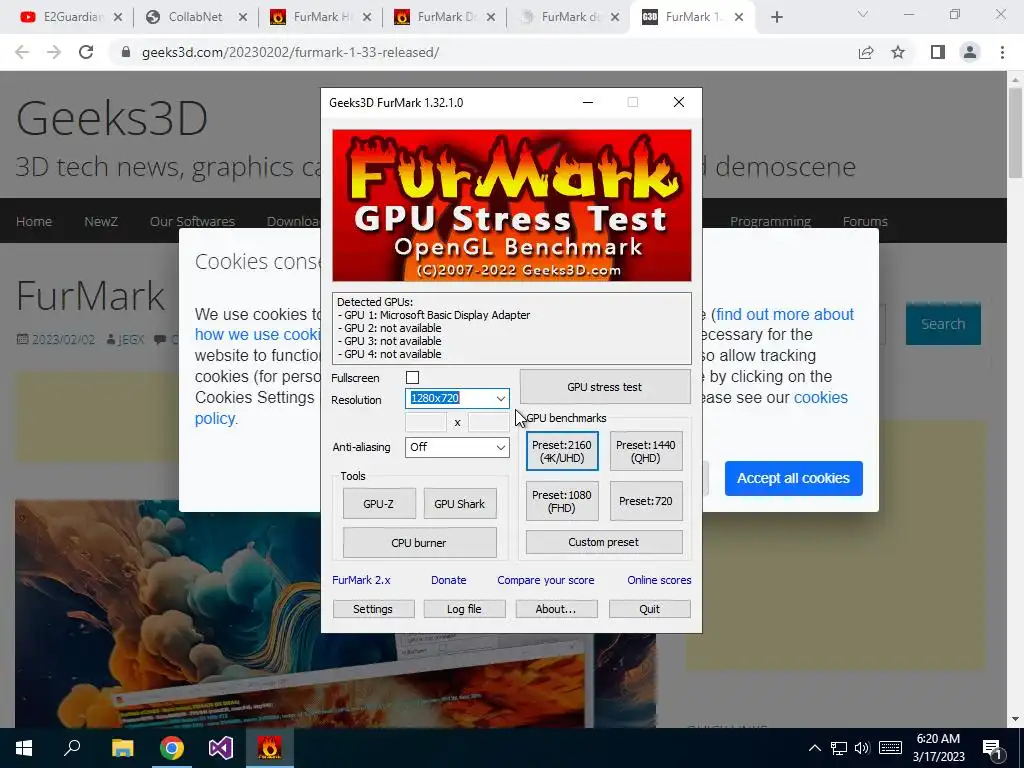This screenshot has height=768, width=1024.
Task: Run the Preset:720 benchmark
Action: [x=646, y=501]
